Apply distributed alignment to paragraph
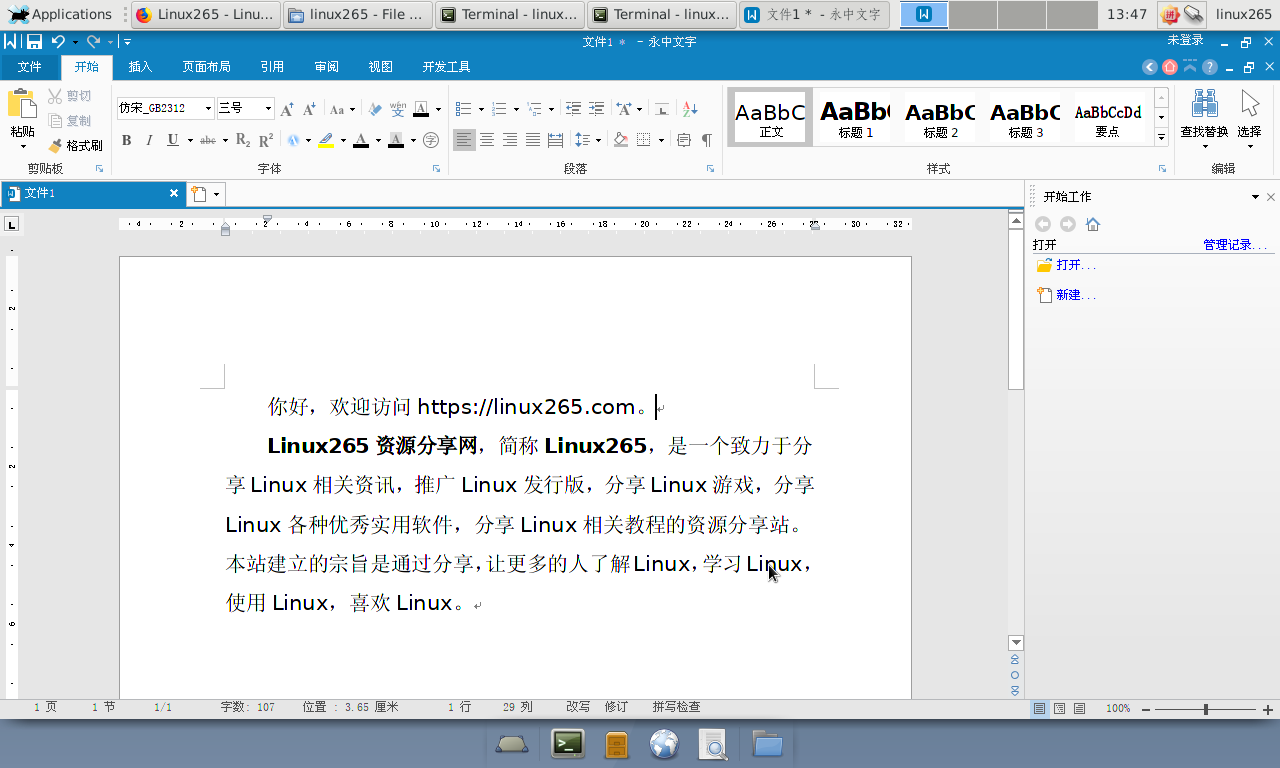 (x=556, y=140)
